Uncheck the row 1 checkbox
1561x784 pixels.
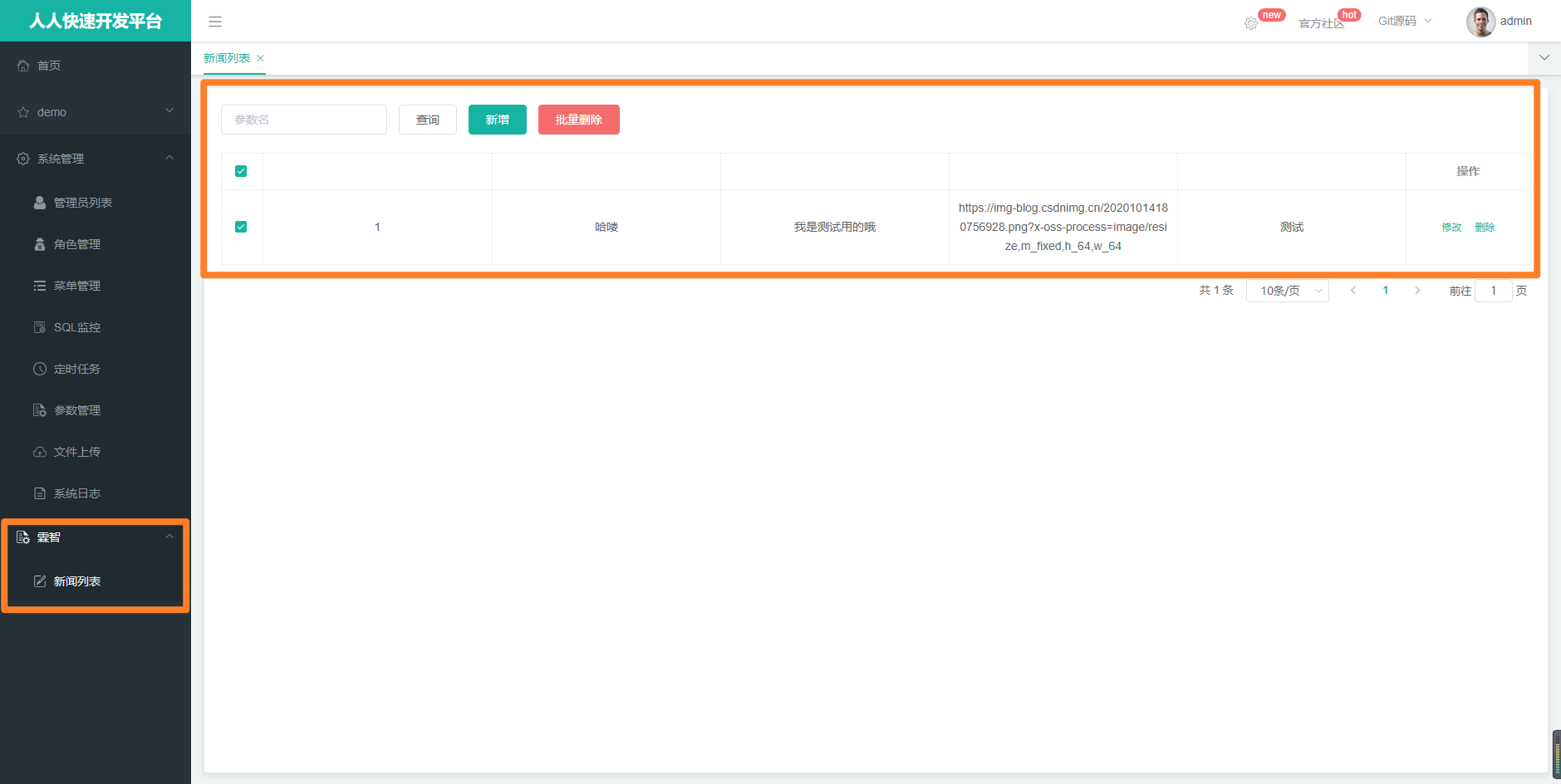click(x=241, y=227)
